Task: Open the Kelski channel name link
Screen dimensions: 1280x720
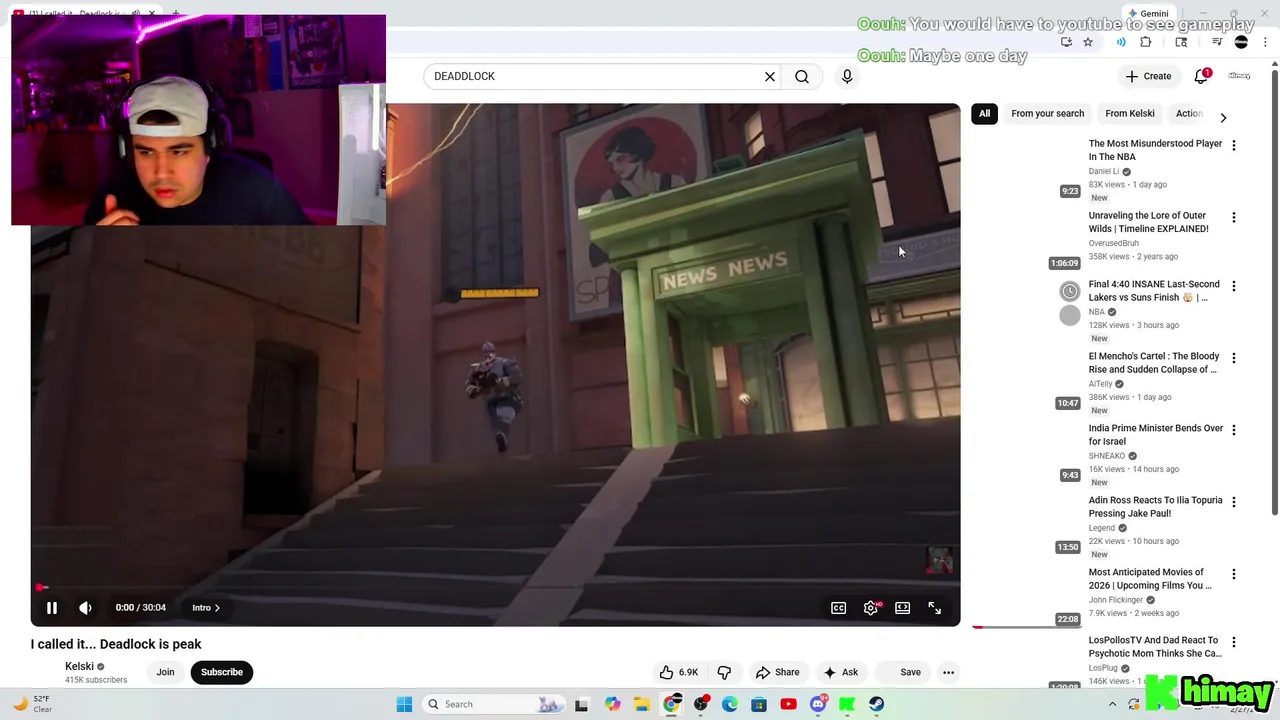Action: click(x=79, y=666)
